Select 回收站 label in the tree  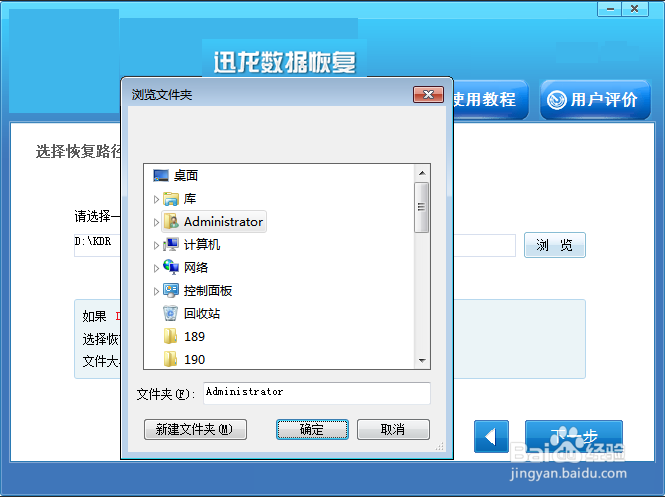pos(202,313)
